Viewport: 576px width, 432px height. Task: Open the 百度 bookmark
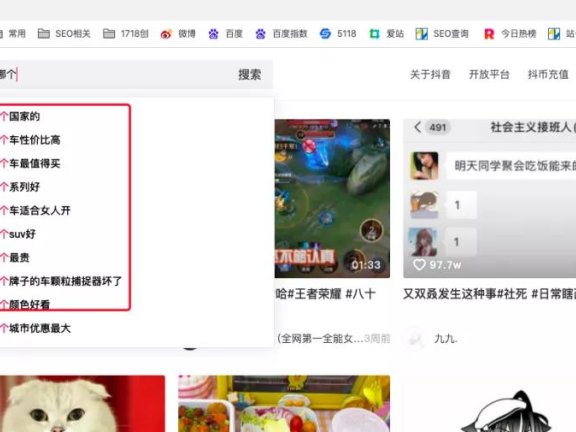[x=226, y=34]
